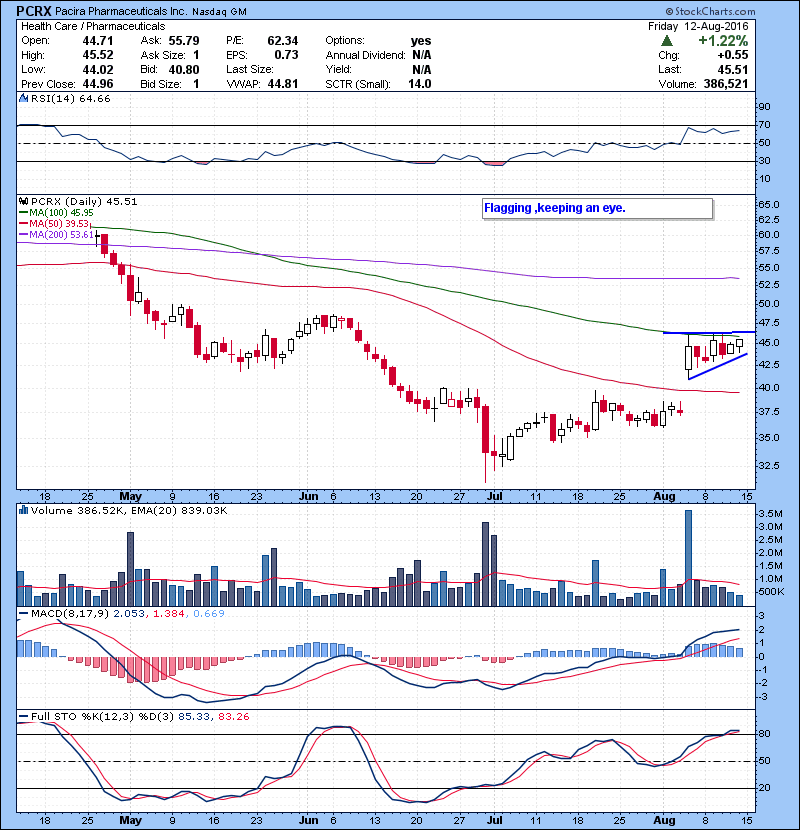Click the Jul label on the price chart axis
The width and height of the screenshot is (800, 830).
pyautogui.click(x=495, y=496)
